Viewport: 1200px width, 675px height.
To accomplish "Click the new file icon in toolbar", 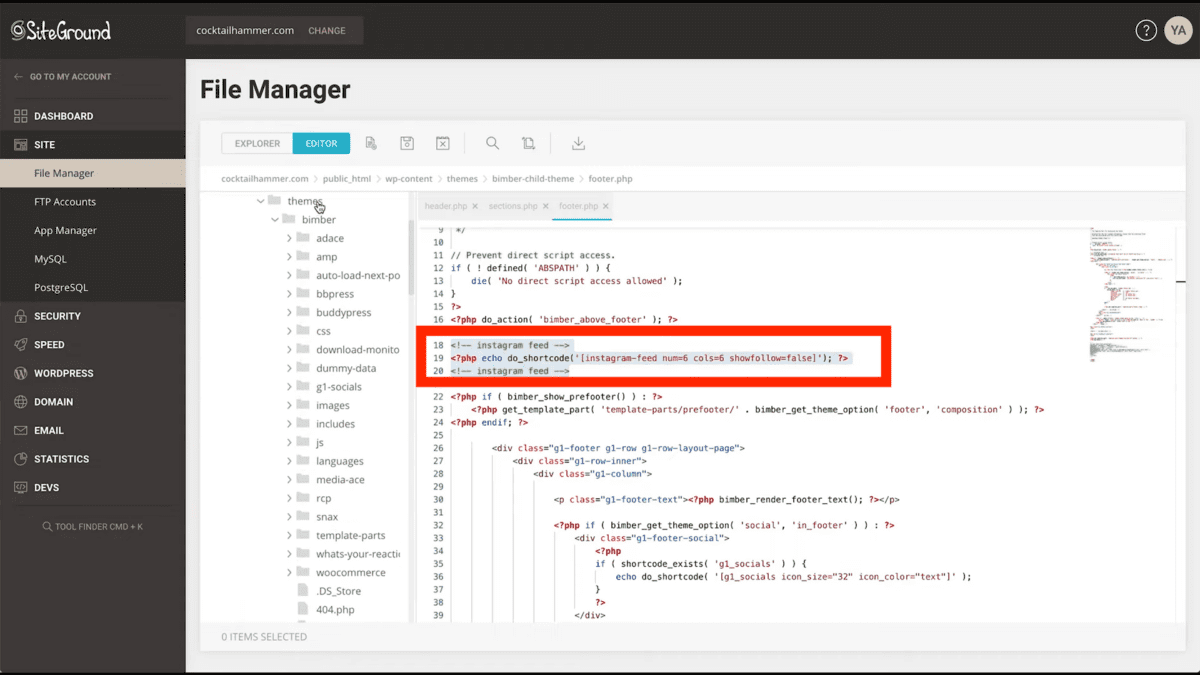I will [x=371, y=144].
